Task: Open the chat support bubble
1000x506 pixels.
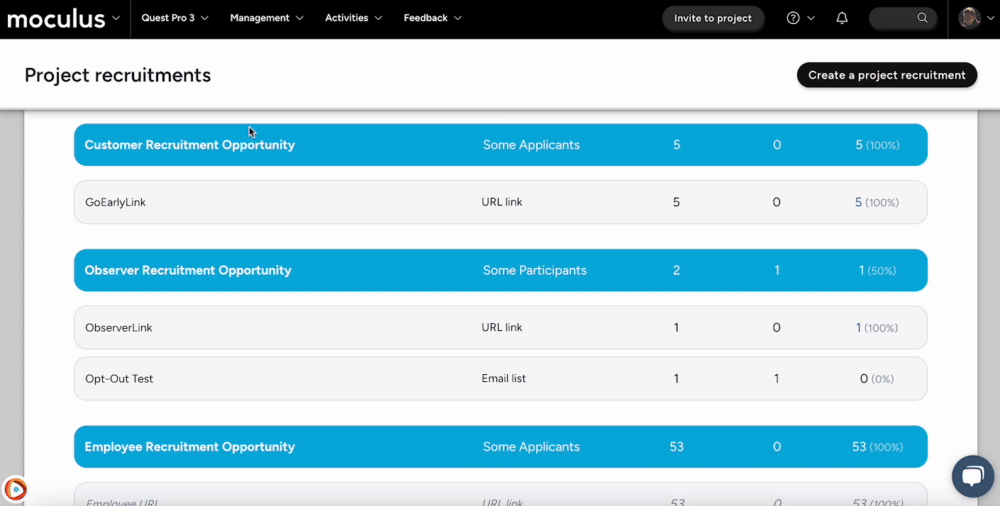Action: pyautogui.click(x=972, y=476)
